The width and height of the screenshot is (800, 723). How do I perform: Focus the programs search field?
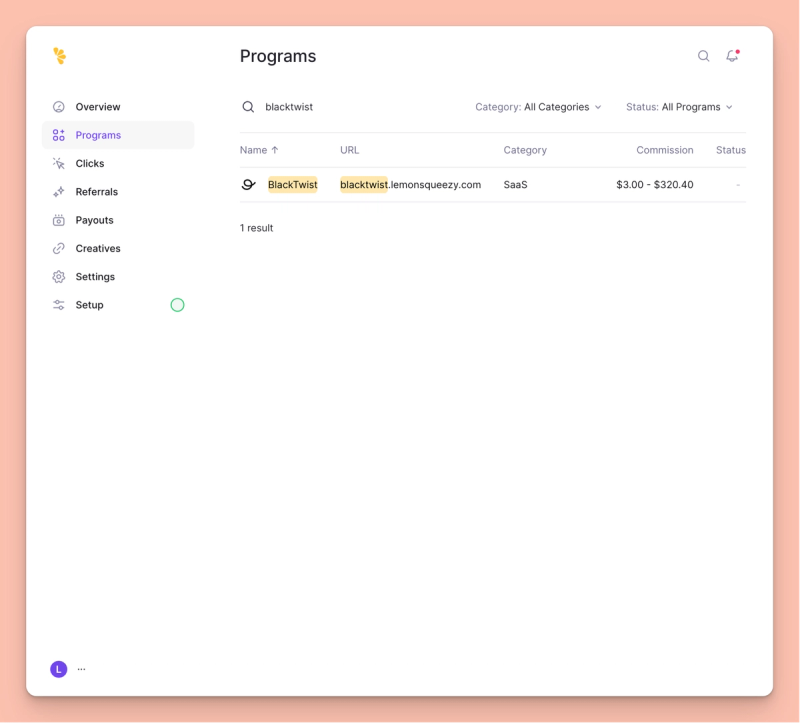pos(352,107)
